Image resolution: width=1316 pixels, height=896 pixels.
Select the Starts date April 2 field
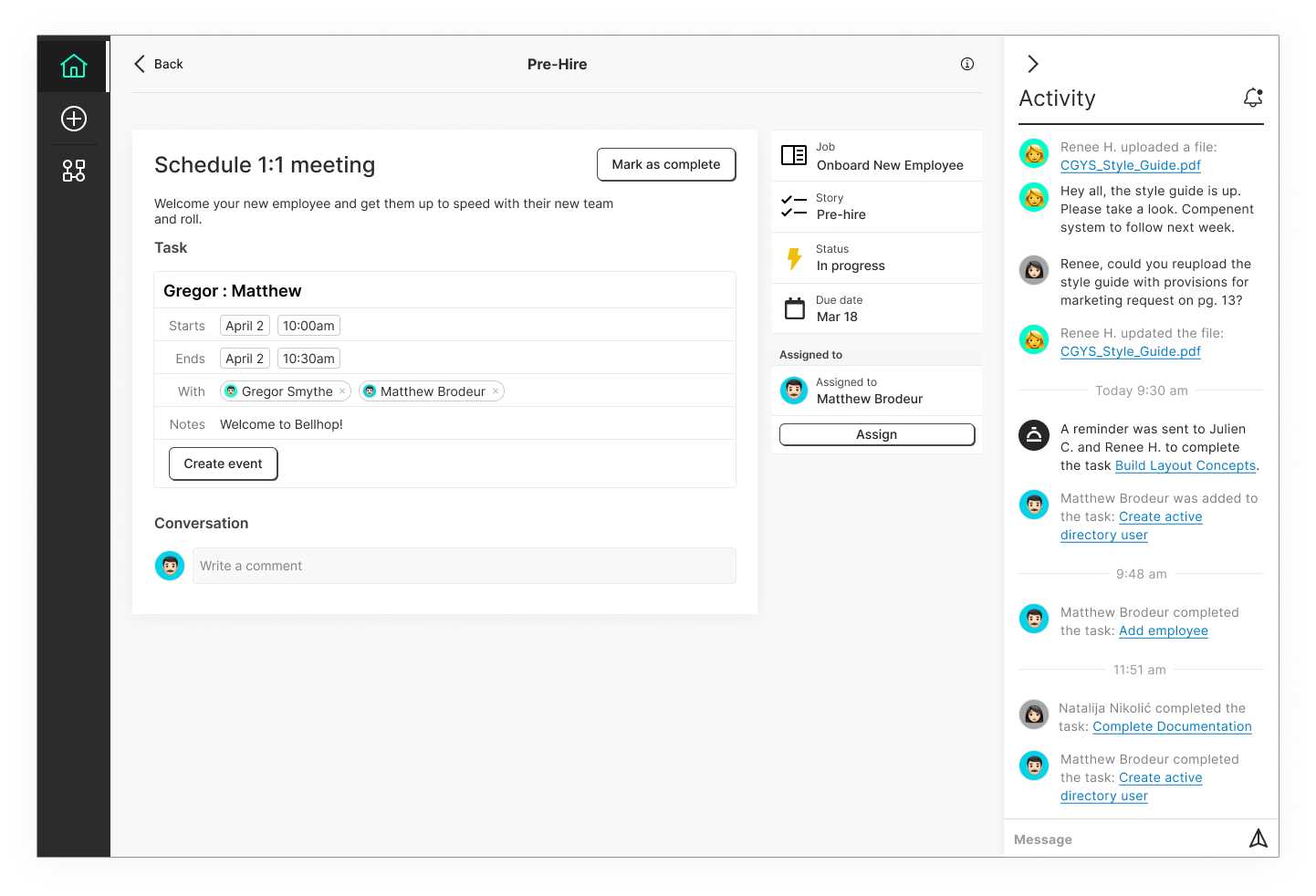[x=245, y=326]
